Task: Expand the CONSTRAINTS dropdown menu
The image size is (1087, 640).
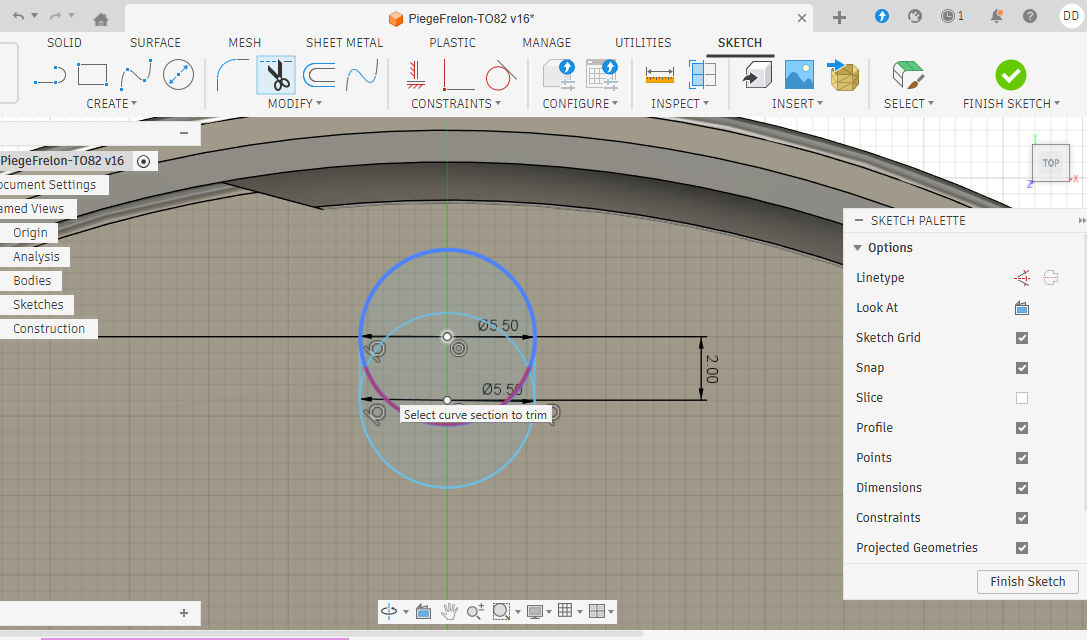Action: (457, 104)
